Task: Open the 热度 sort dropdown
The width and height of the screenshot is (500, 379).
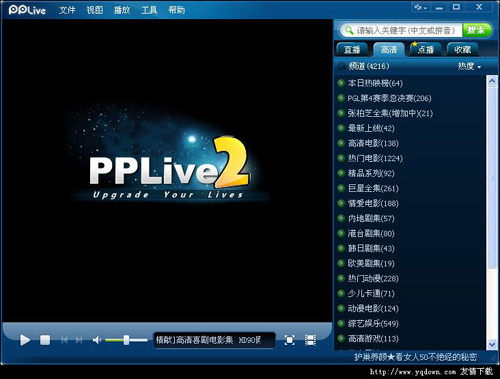Action: [x=469, y=66]
